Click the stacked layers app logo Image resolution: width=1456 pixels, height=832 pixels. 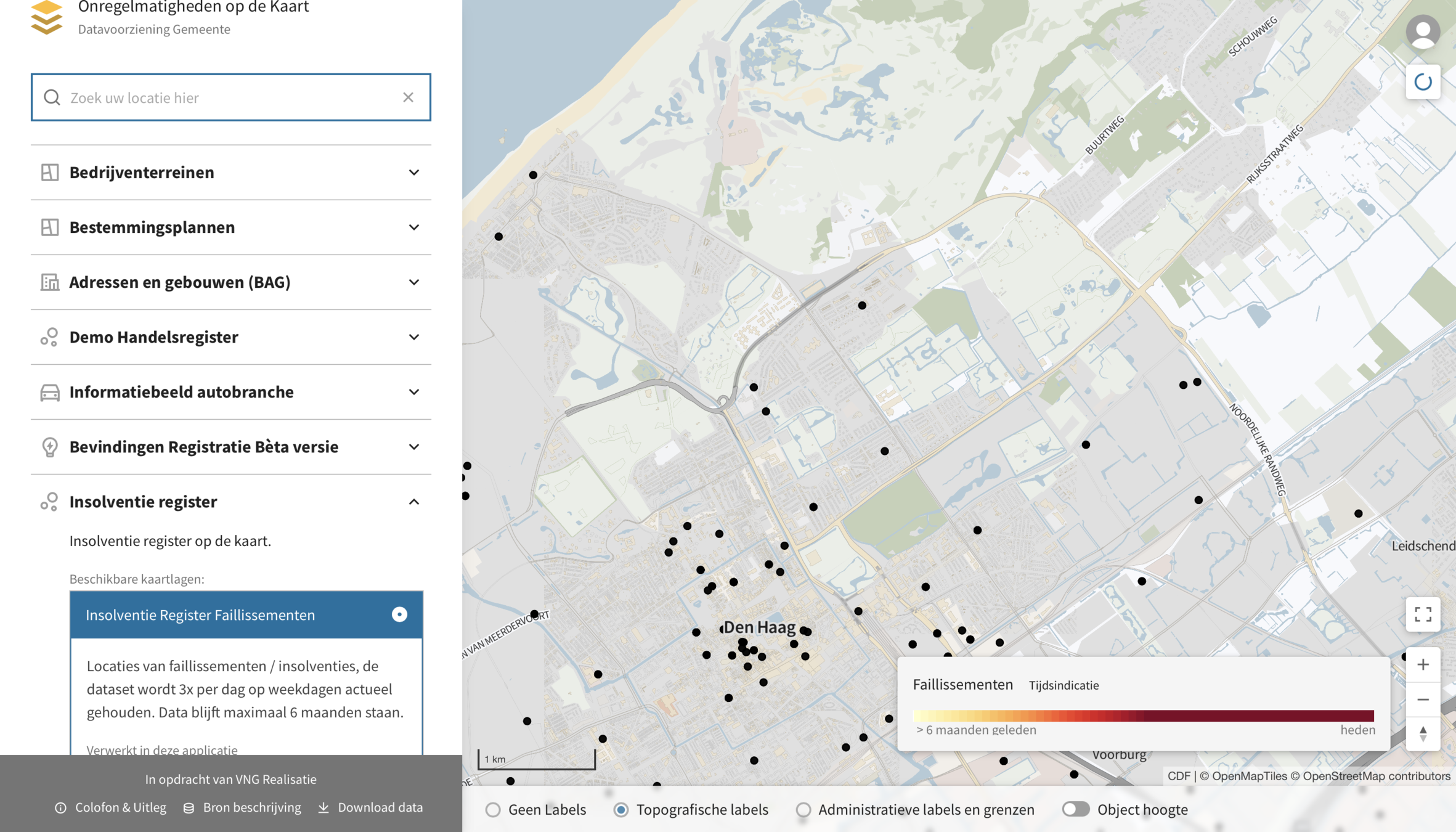[47, 17]
